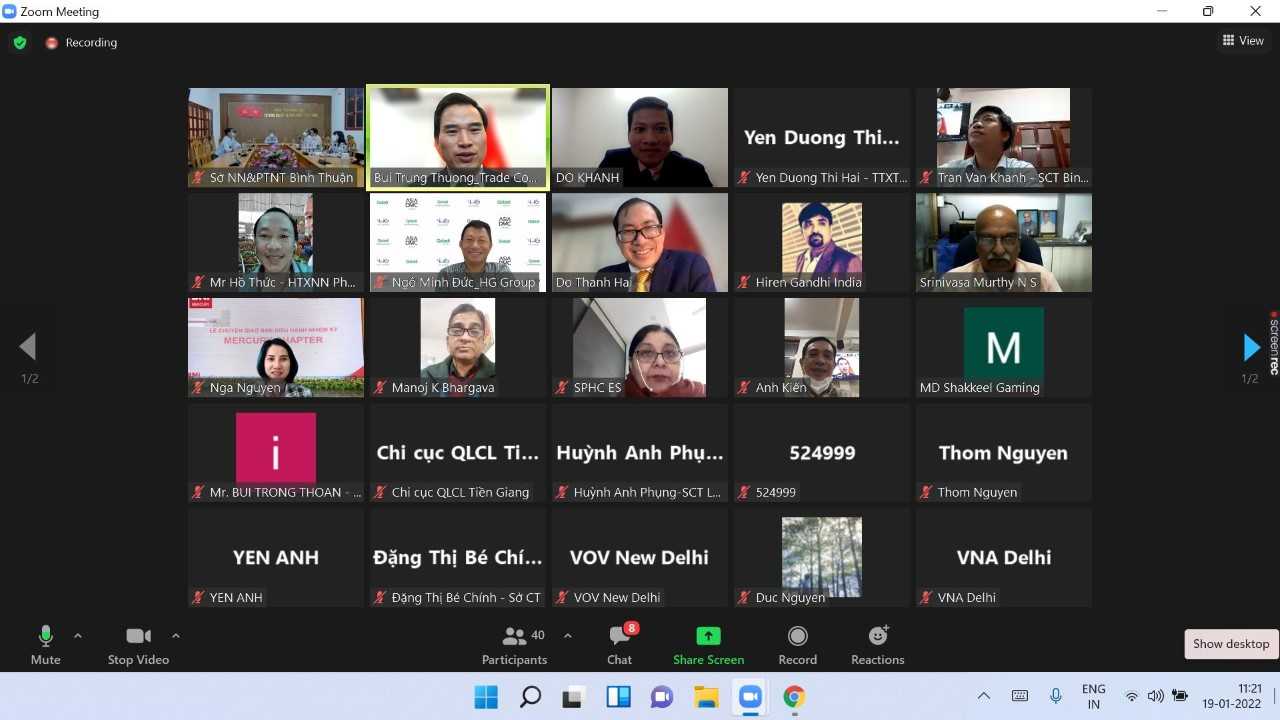Open the Windows Start menu
The height and width of the screenshot is (720, 1280).
pyautogui.click(x=486, y=697)
